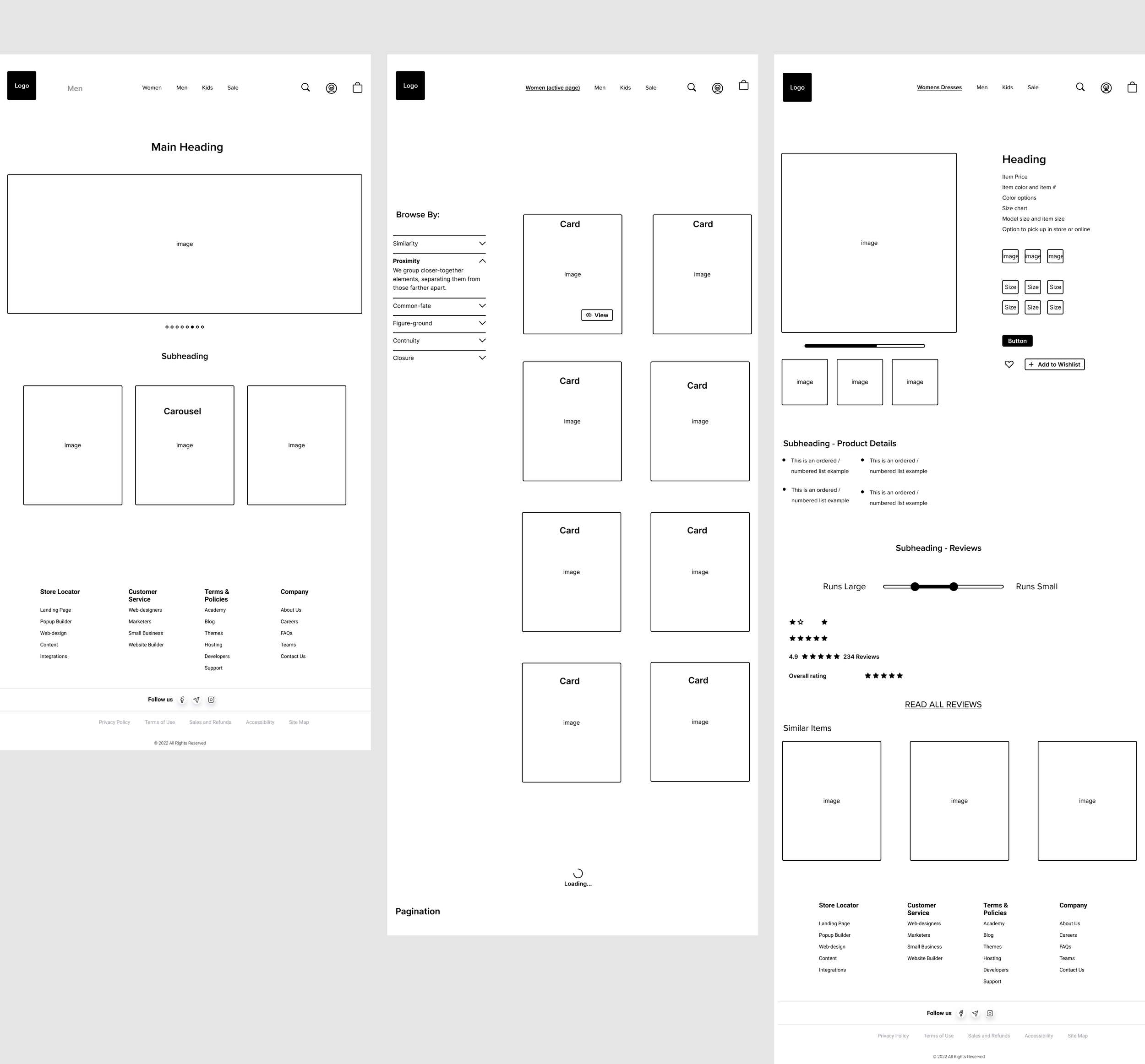Click the search icon on the right page
The height and width of the screenshot is (1064, 1145).
point(1080,87)
